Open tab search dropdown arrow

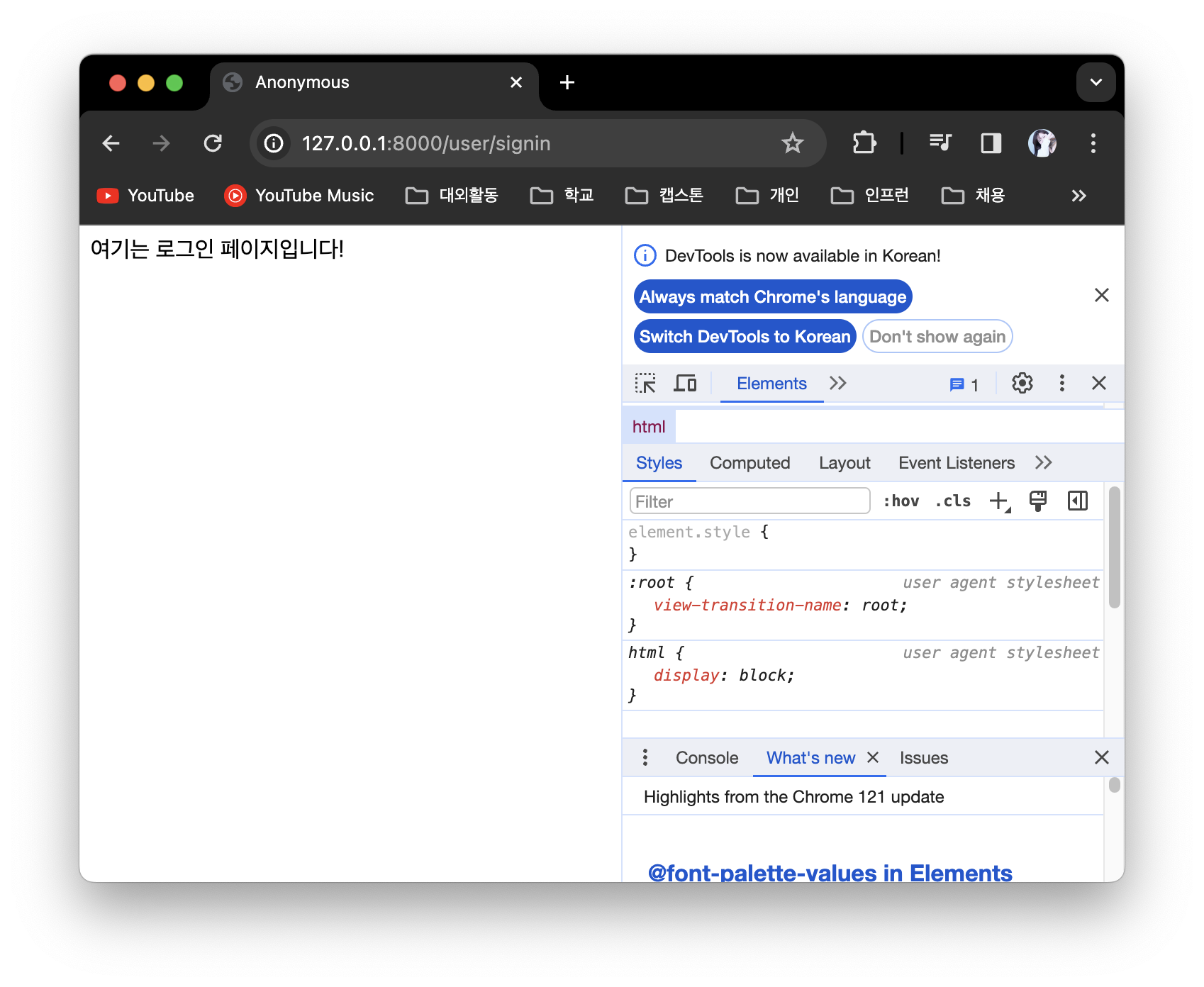coord(1096,82)
